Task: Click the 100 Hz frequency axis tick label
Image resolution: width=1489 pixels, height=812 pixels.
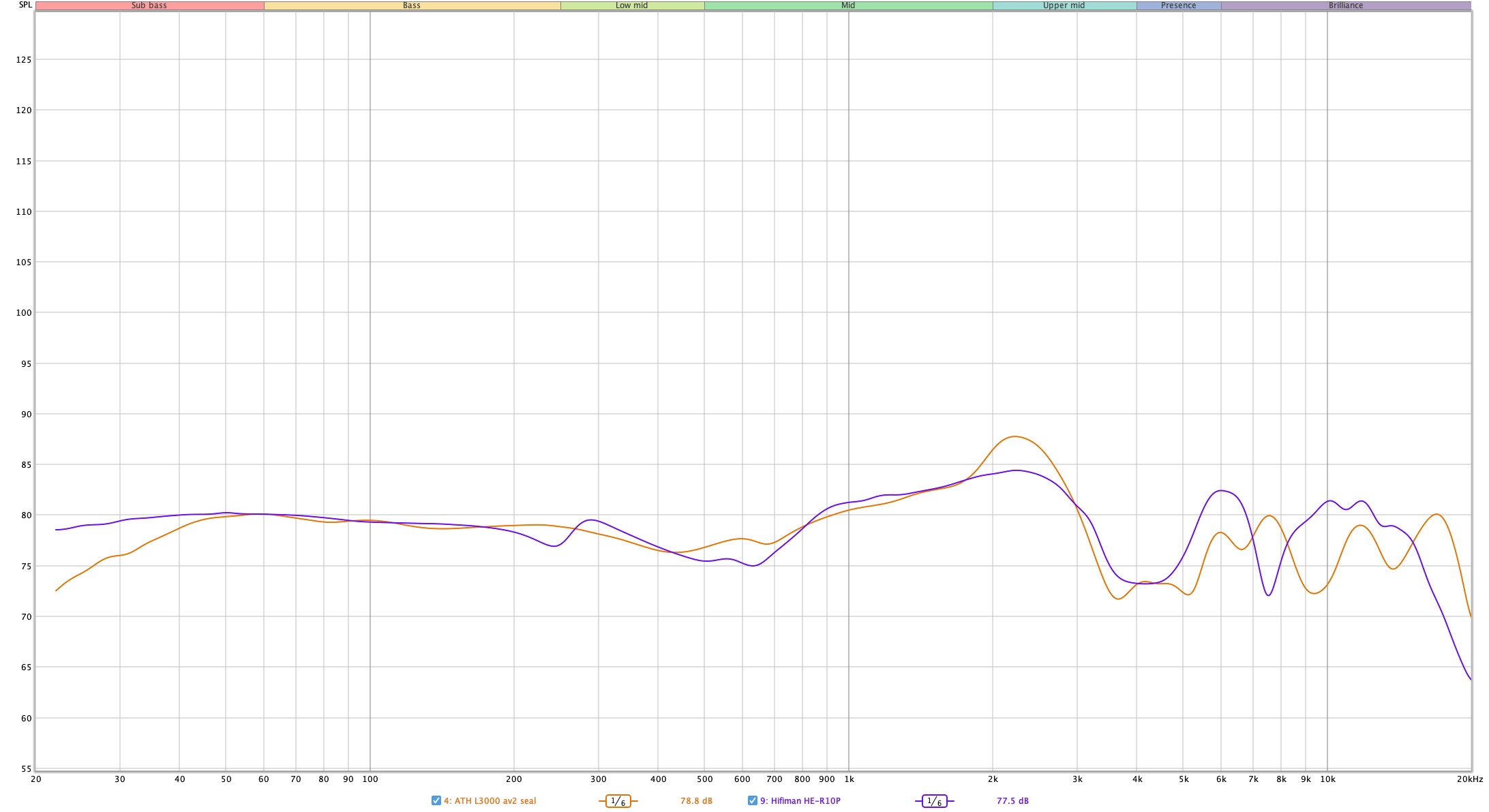Action: 370,779
